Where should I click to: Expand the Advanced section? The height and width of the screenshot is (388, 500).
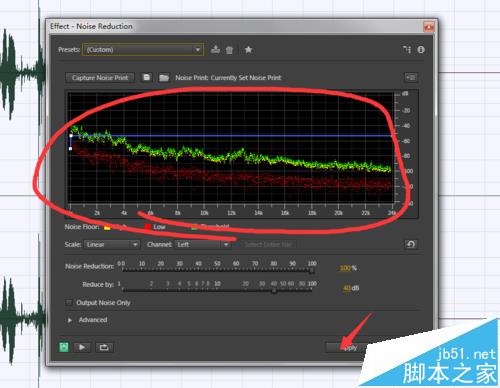(x=70, y=320)
